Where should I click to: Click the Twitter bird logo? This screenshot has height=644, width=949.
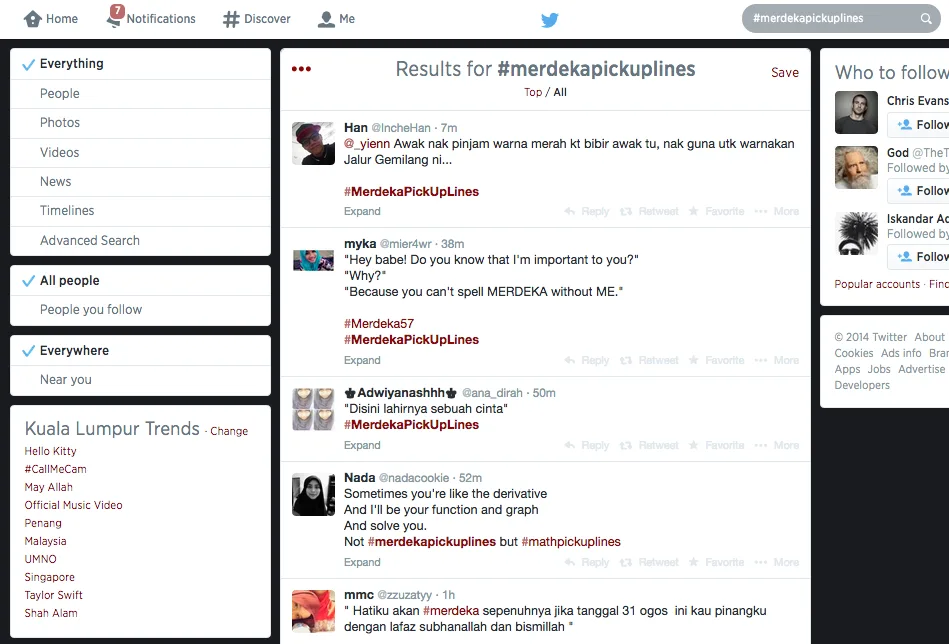coord(549,19)
